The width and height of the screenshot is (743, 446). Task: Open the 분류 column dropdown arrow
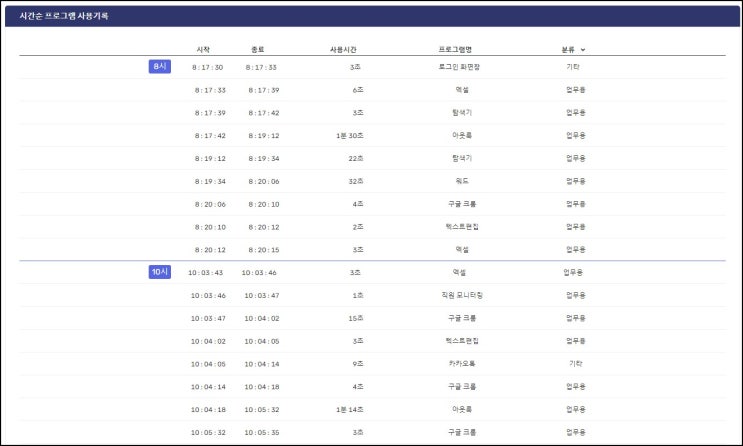tap(583, 50)
